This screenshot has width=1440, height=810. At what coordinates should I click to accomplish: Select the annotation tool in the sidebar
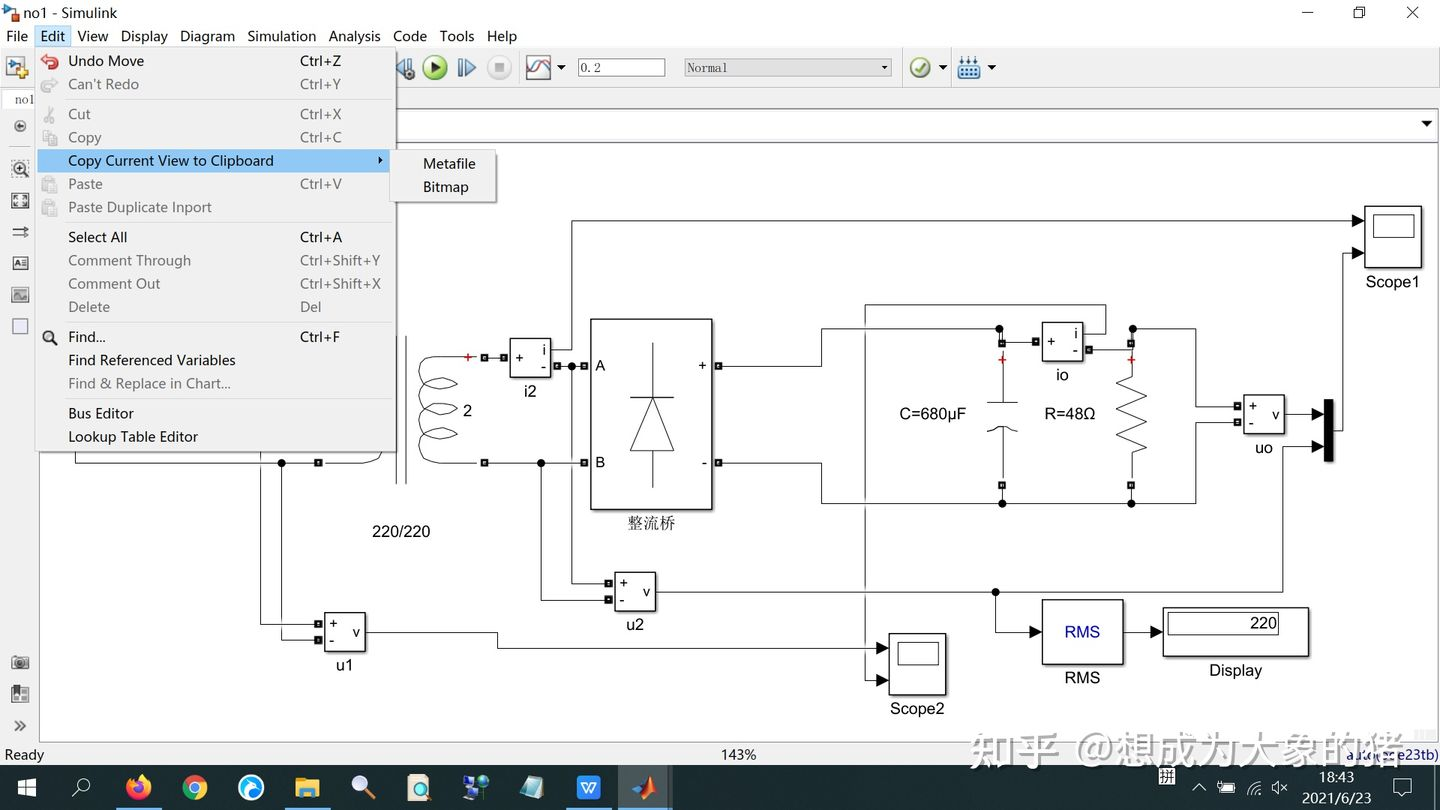(x=19, y=263)
